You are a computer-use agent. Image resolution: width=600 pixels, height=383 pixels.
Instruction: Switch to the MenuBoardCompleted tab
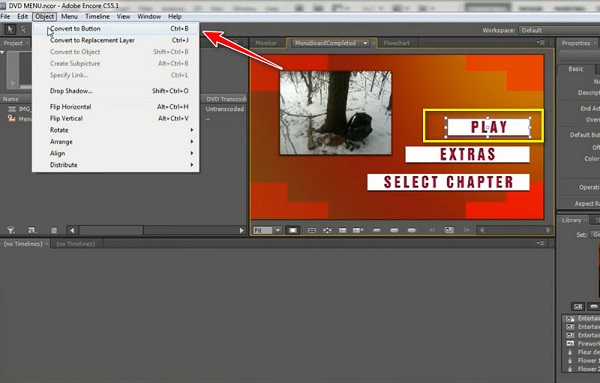tap(325, 43)
